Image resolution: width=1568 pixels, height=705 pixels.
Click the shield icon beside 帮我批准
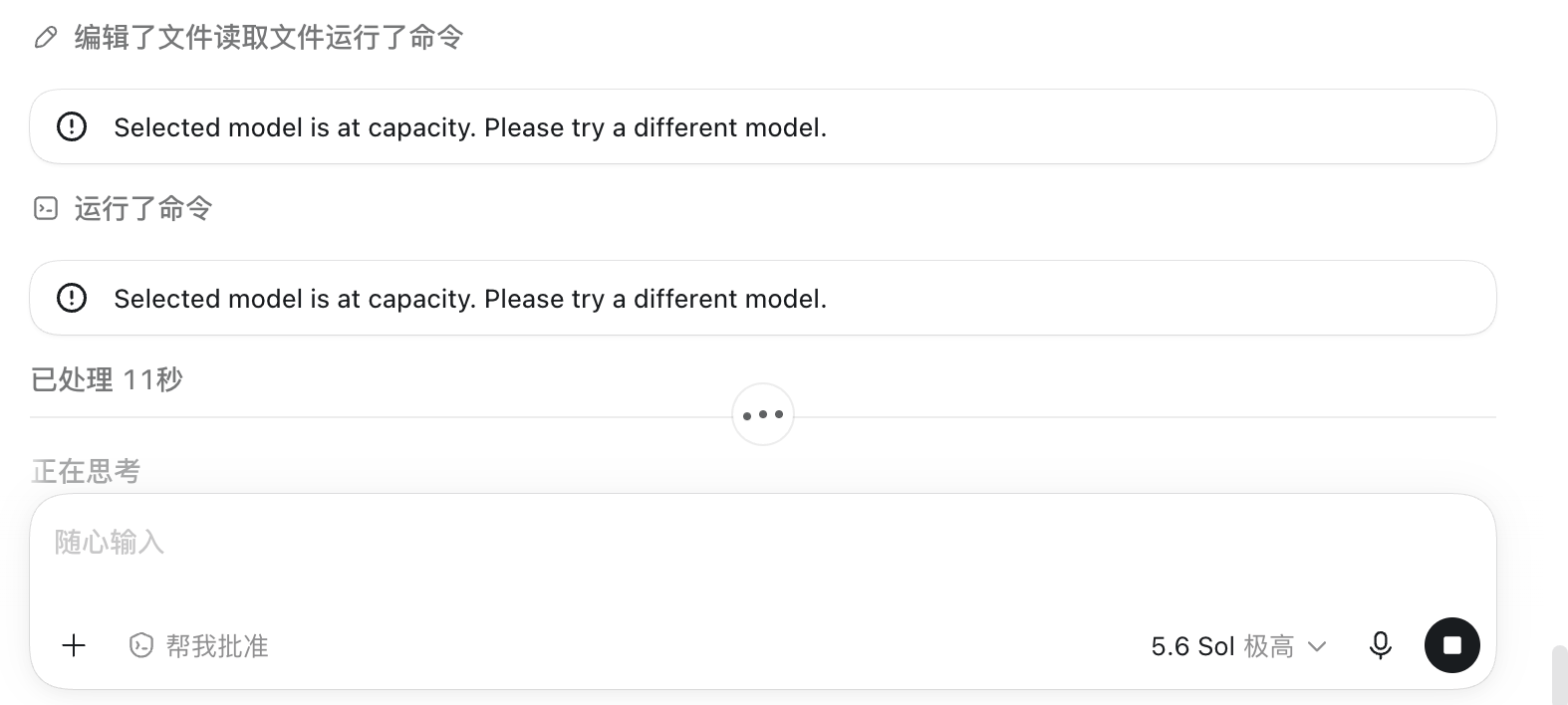click(x=141, y=645)
